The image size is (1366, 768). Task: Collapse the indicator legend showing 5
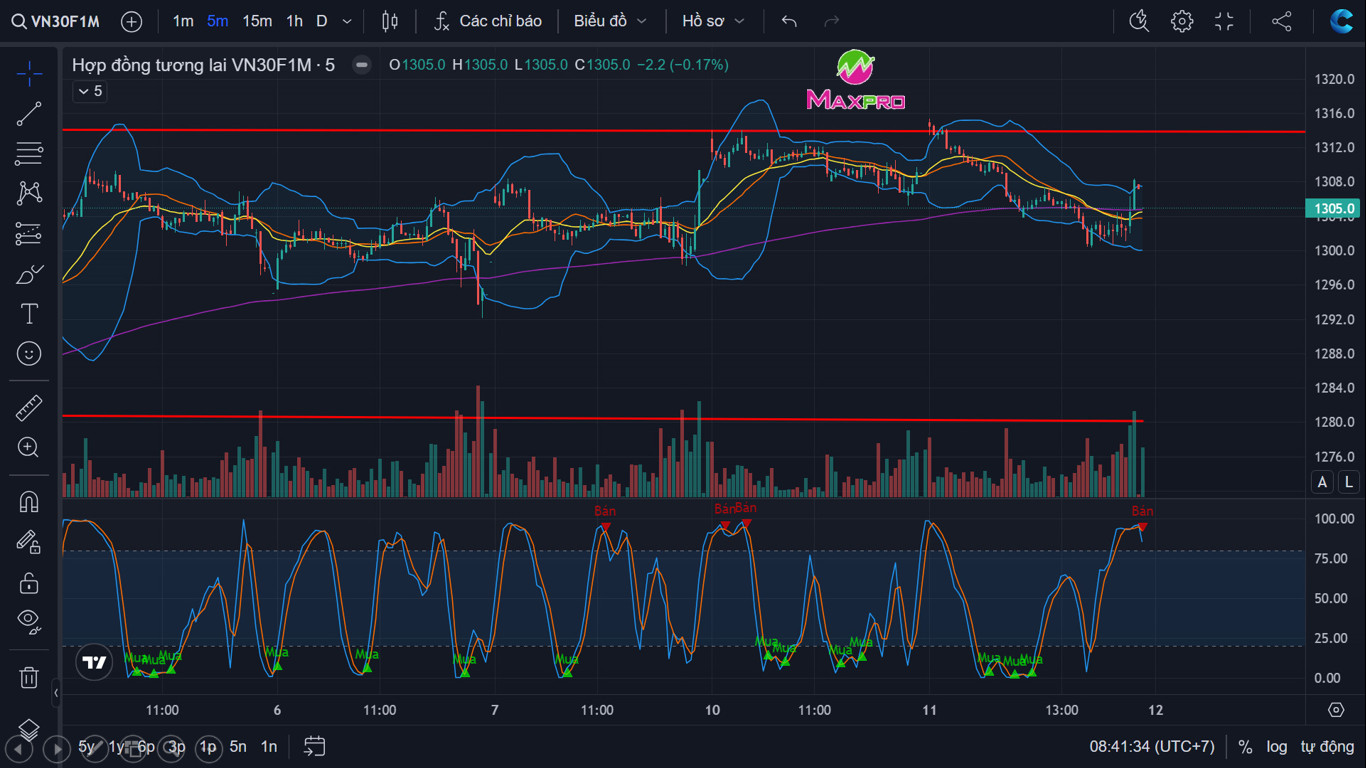(x=89, y=91)
